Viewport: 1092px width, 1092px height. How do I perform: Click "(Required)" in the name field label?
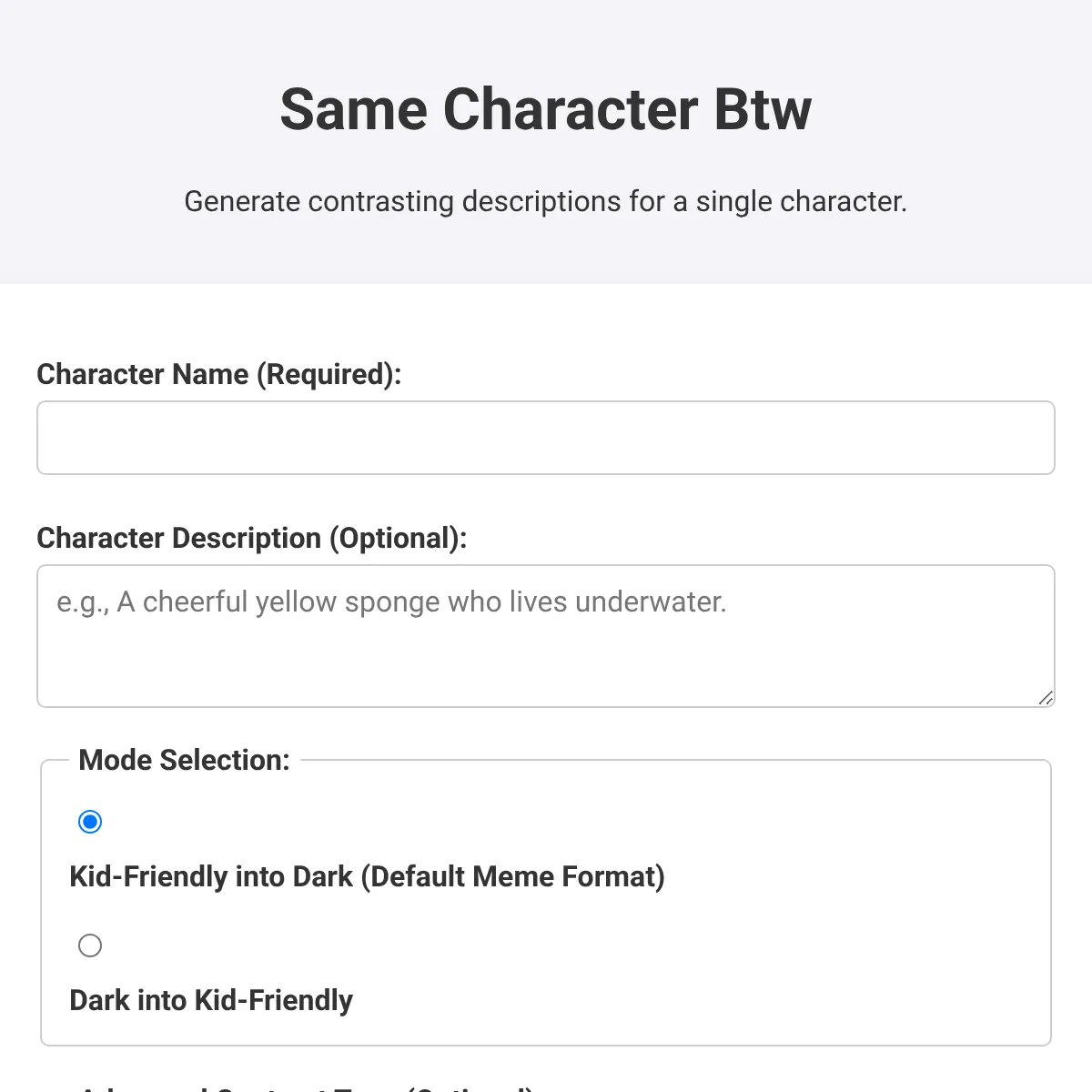tap(328, 374)
